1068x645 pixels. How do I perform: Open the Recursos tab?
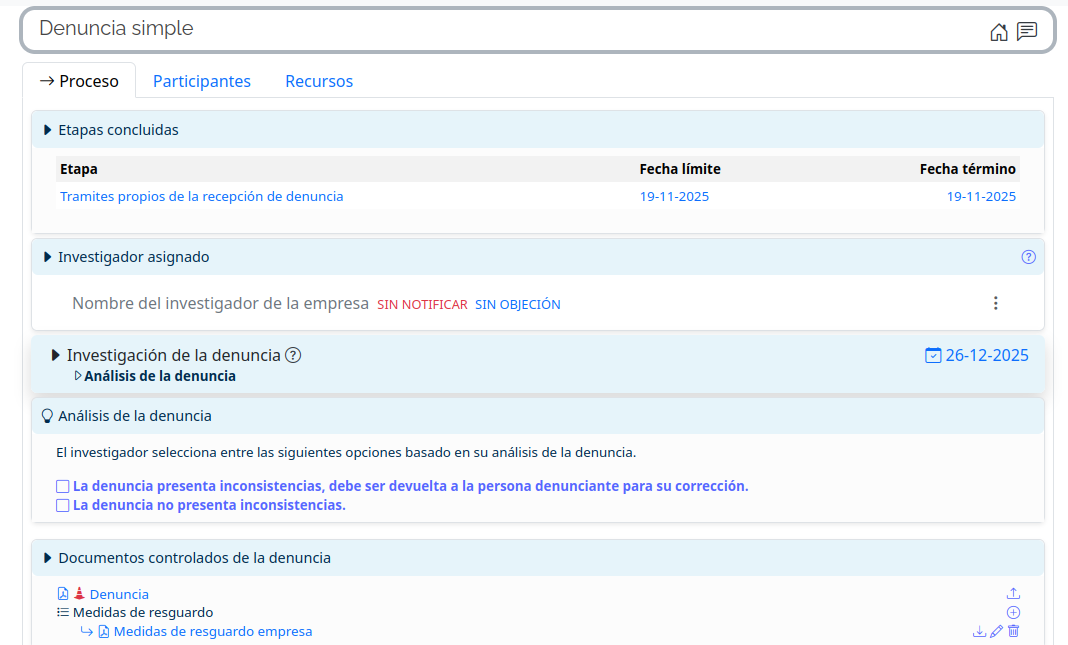click(x=319, y=81)
